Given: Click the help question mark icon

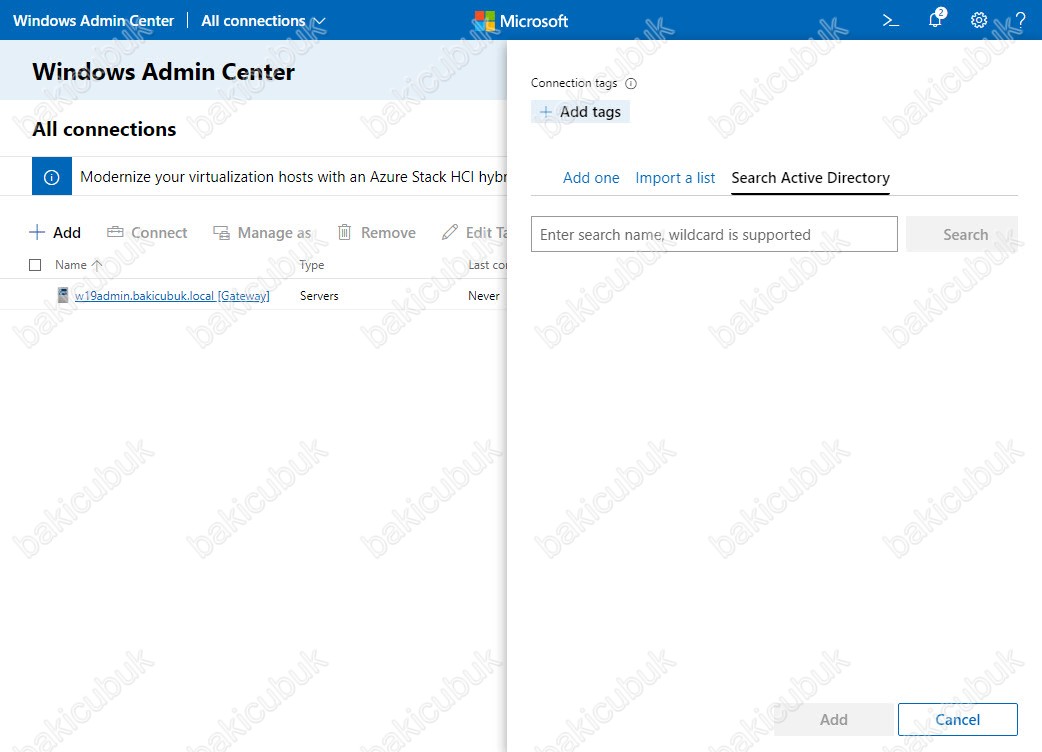Looking at the screenshot, I should coord(1021,21).
